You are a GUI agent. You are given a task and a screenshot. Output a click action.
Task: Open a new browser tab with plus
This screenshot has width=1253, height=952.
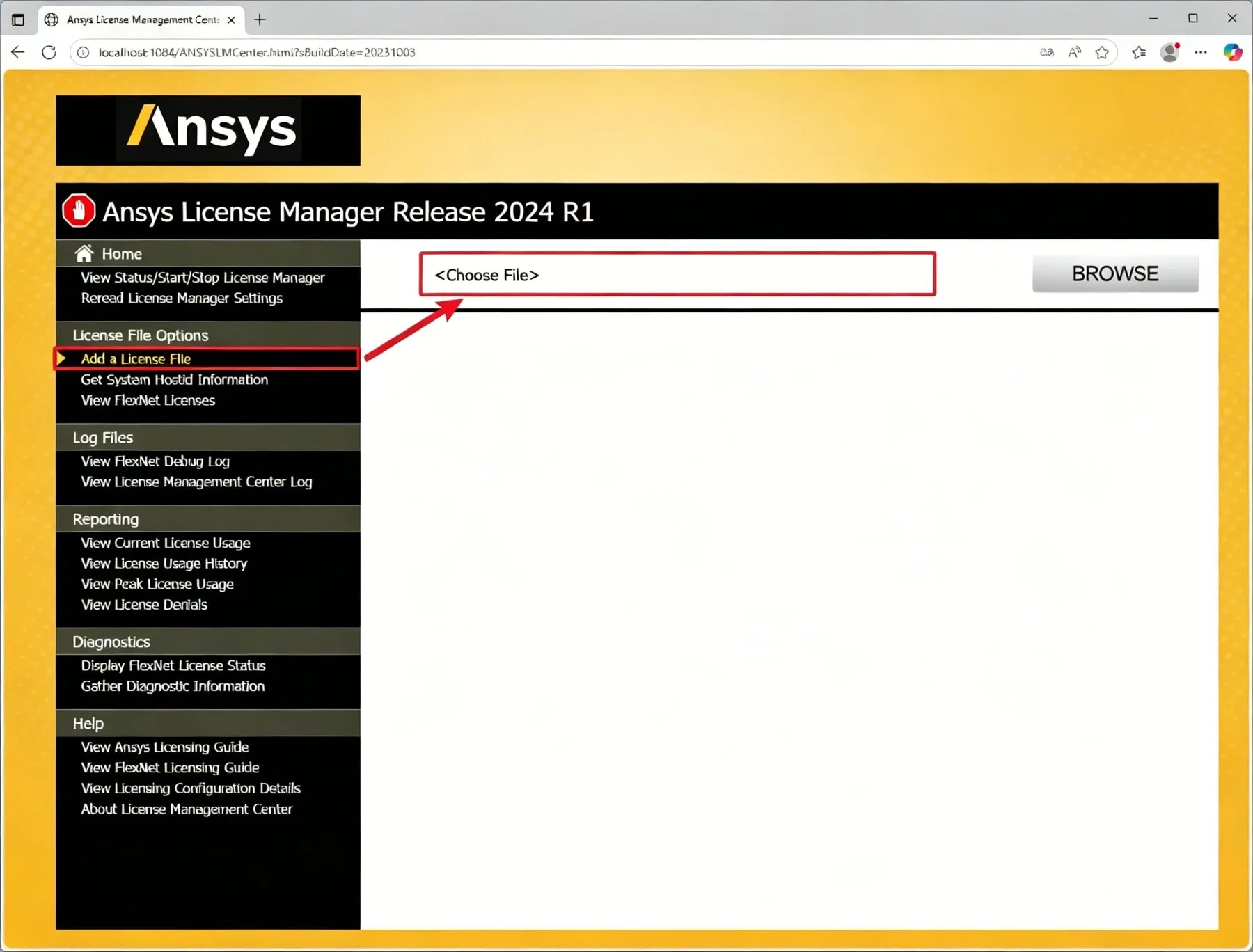[x=260, y=19]
